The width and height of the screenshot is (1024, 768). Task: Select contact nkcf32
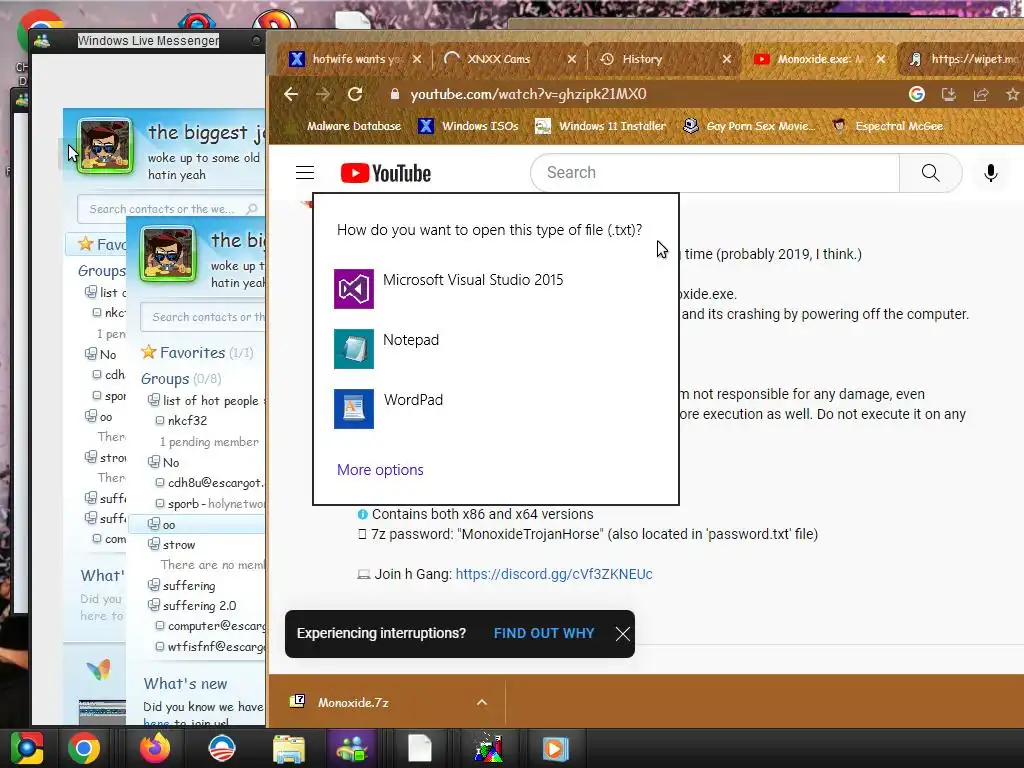187,420
